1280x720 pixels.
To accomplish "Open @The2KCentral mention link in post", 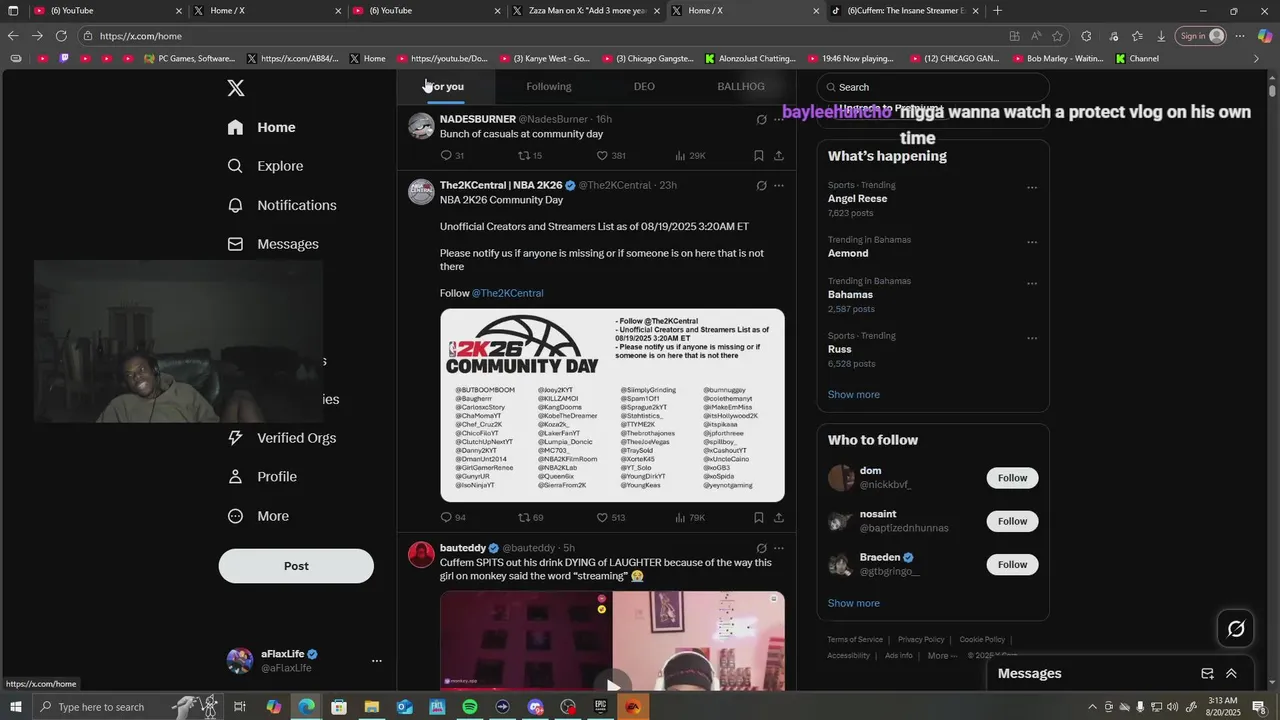I will (508, 293).
